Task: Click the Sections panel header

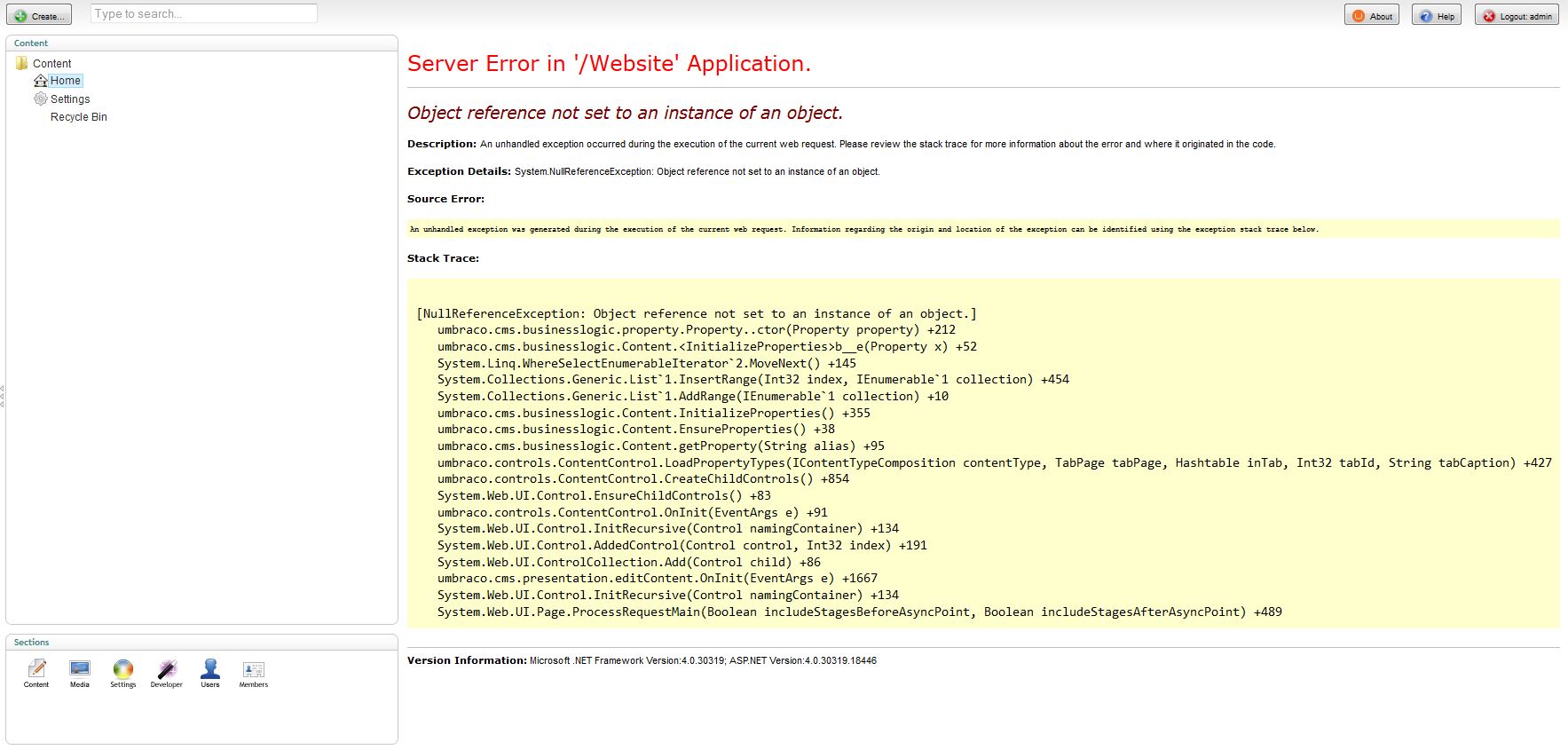Action: (201, 642)
